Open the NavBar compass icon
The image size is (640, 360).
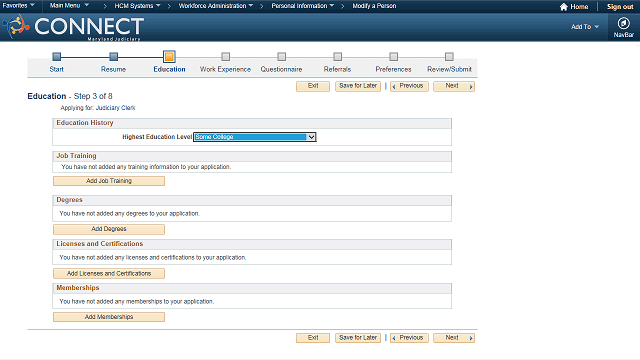(623, 23)
